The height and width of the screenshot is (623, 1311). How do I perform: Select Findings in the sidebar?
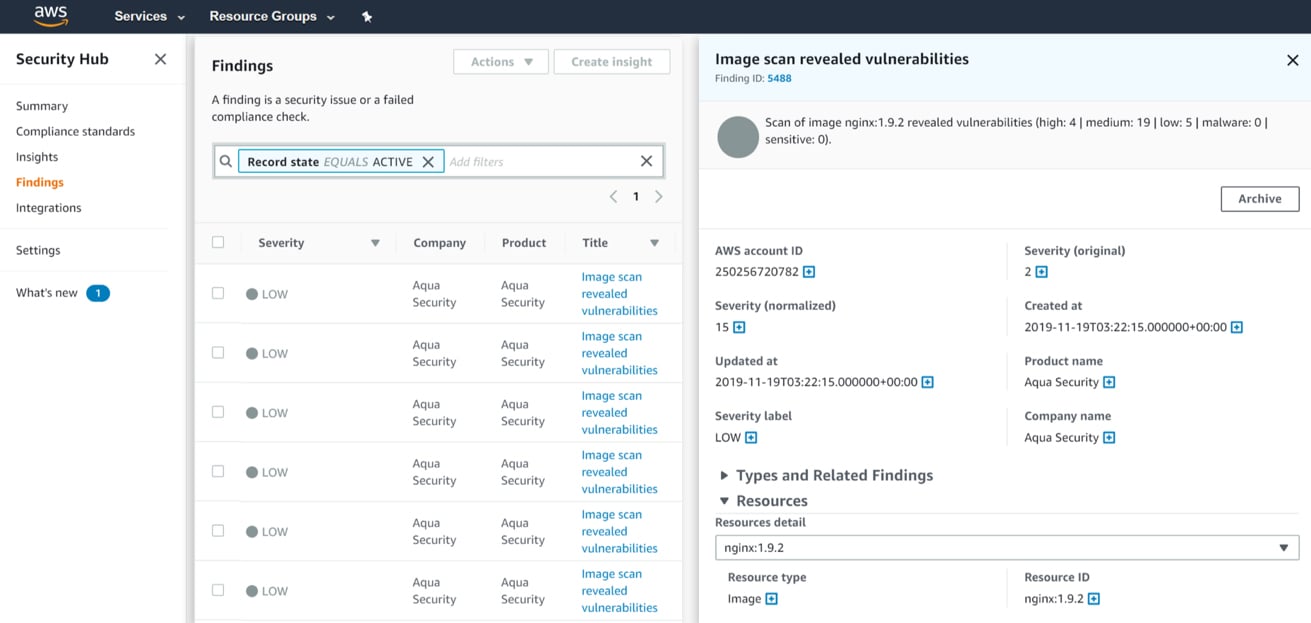point(40,182)
